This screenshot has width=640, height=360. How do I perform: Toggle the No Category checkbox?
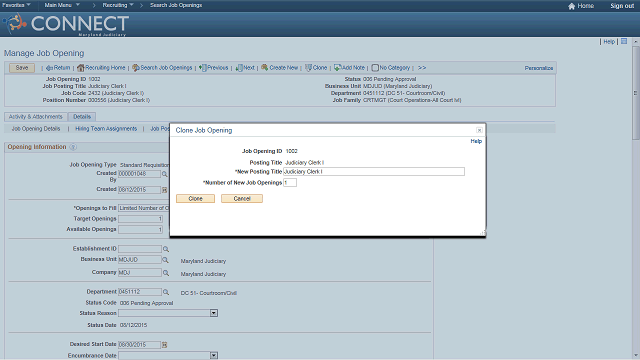[x=375, y=68]
